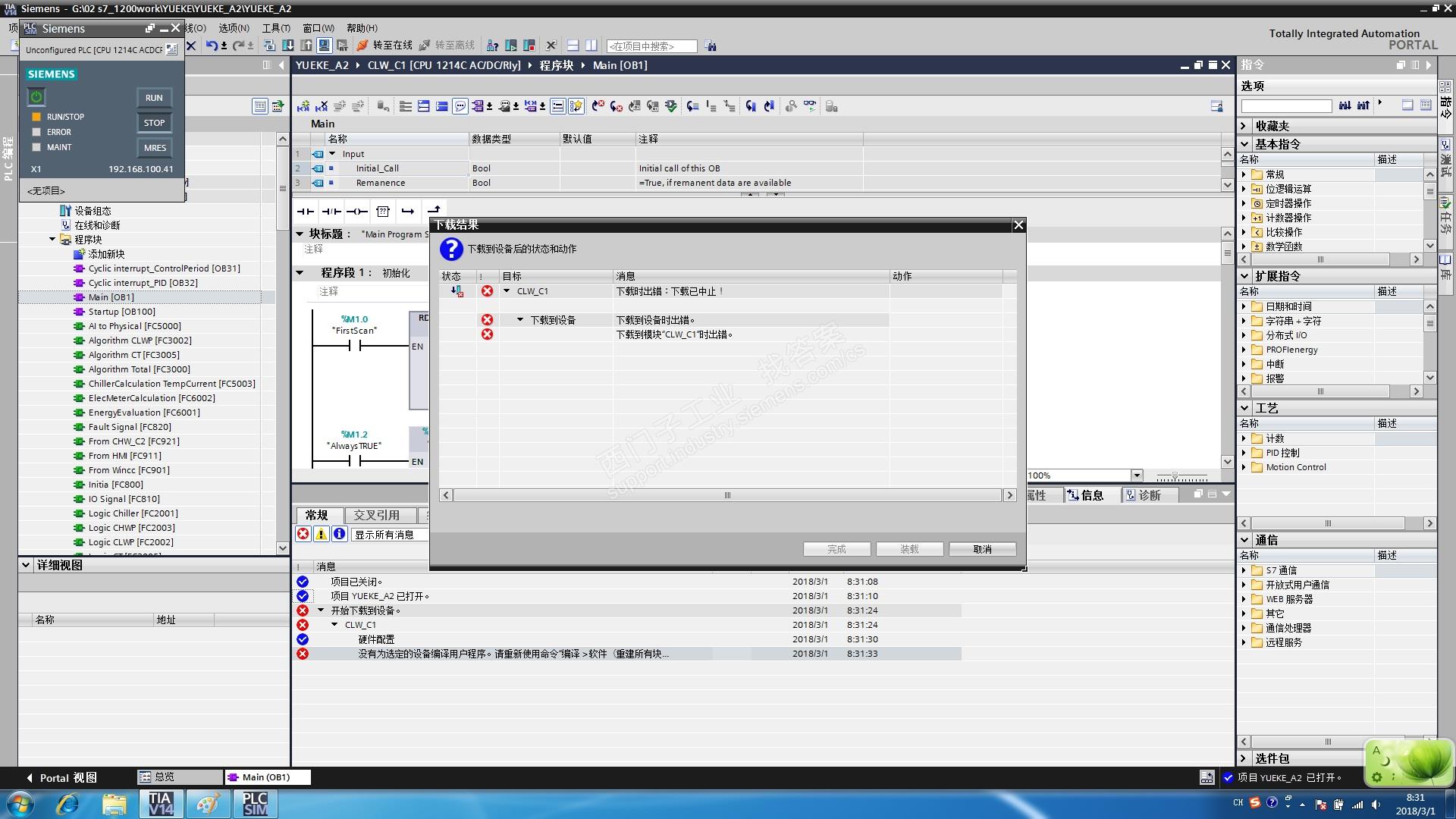Click the PLCSIM power button icon
This screenshot has width=1456, height=819.
(36, 97)
